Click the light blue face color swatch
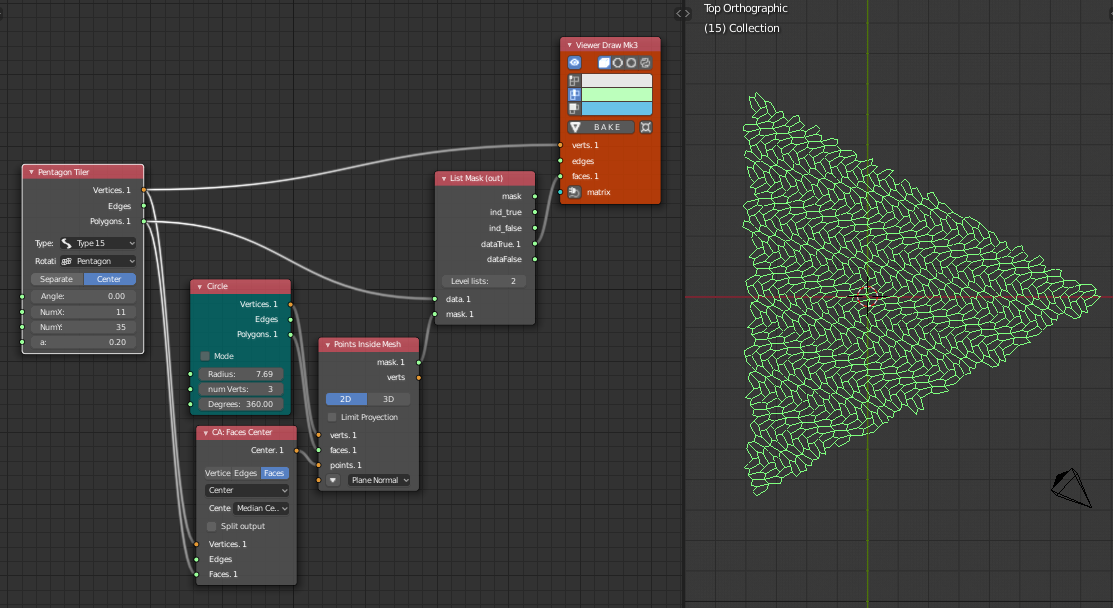The image size is (1113, 608). pos(616,108)
